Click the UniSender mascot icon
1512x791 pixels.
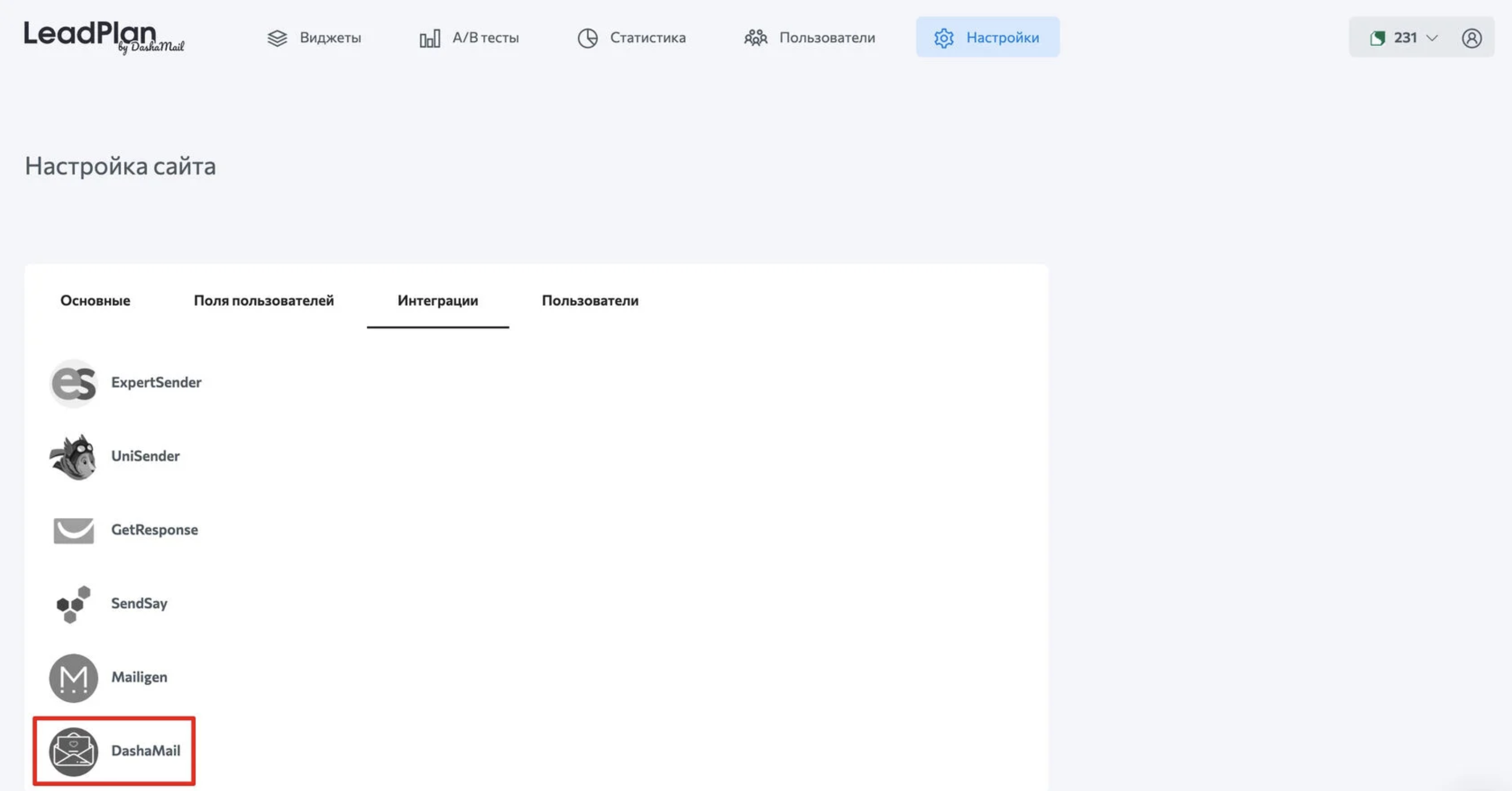tap(73, 457)
